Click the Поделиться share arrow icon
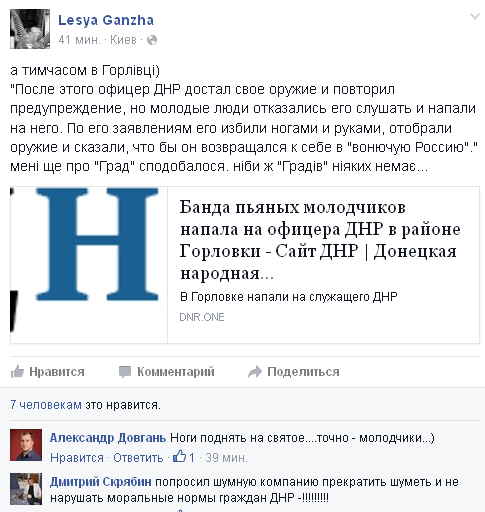Screen dimensions: 485x512 (x=255, y=372)
